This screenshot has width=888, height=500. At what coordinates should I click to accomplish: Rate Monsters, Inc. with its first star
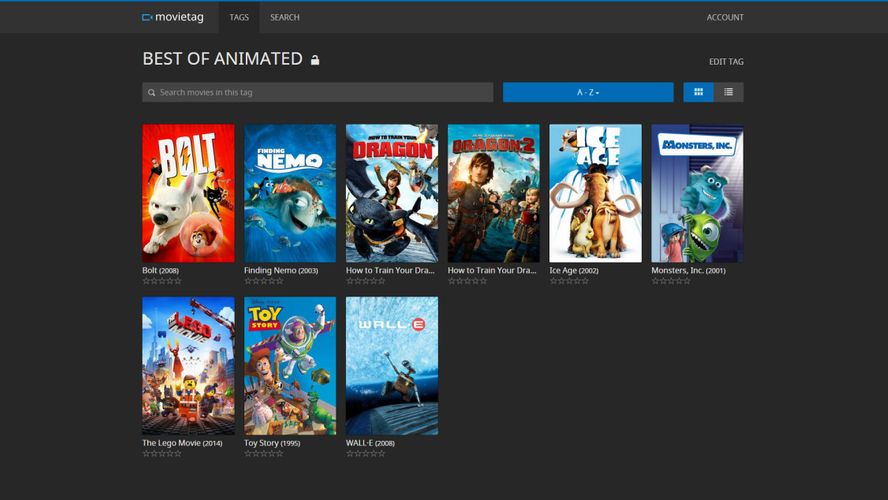point(656,281)
